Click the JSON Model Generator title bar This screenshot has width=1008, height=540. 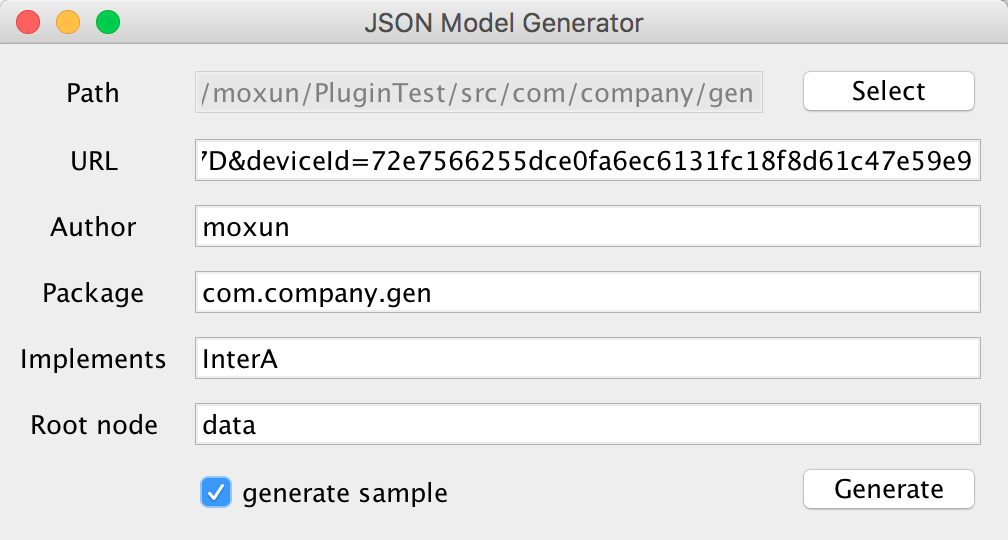[504, 23]
